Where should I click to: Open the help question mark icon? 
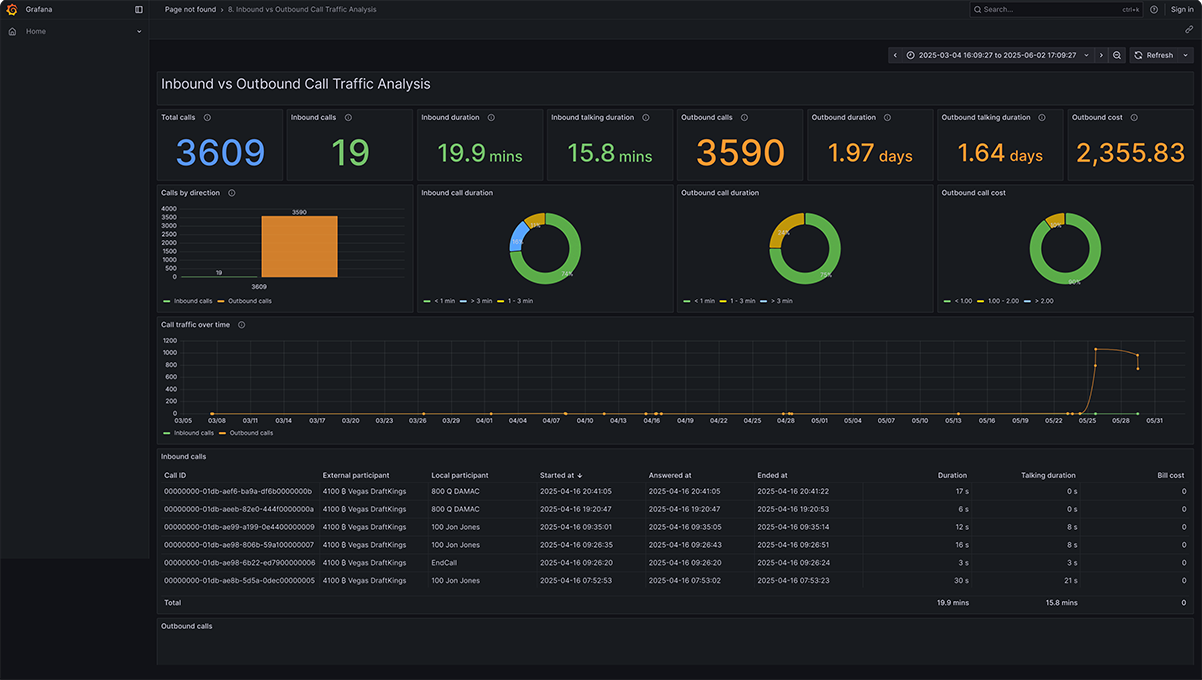[1154, 9]
